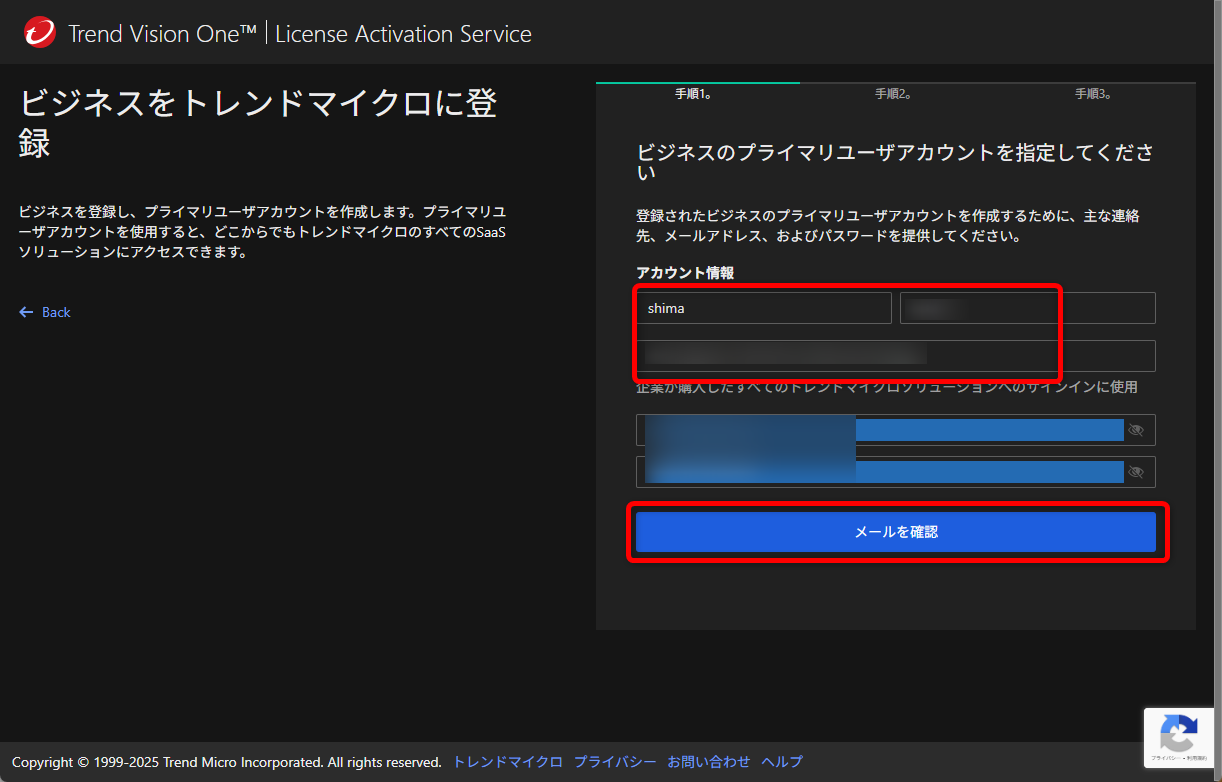Click the Trend Micro logo icon
The width and height of the screenshot is (1222, 782).
pos(40,31)
